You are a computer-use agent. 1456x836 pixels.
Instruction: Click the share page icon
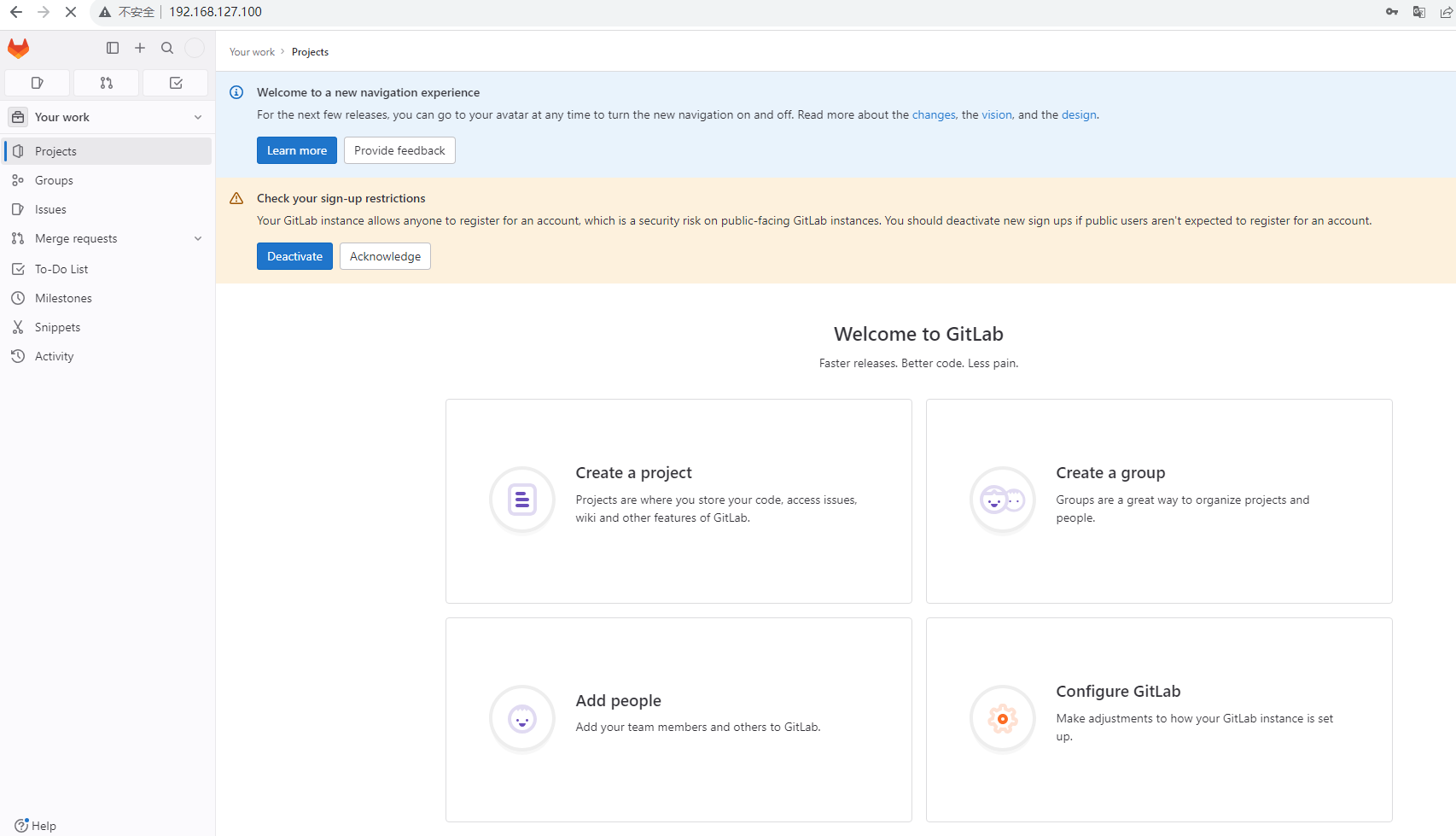tap(1446, 12)
